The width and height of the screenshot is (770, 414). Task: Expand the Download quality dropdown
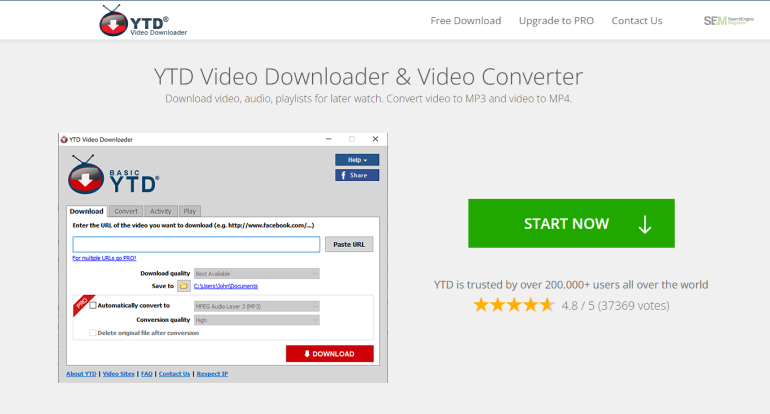pyautogui.click(x=257, y=274)
